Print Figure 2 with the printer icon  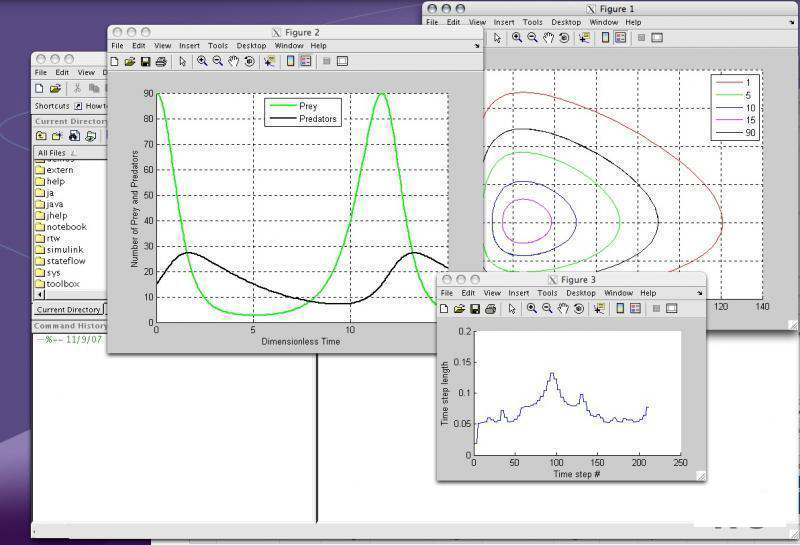click(x=161, y=61)
